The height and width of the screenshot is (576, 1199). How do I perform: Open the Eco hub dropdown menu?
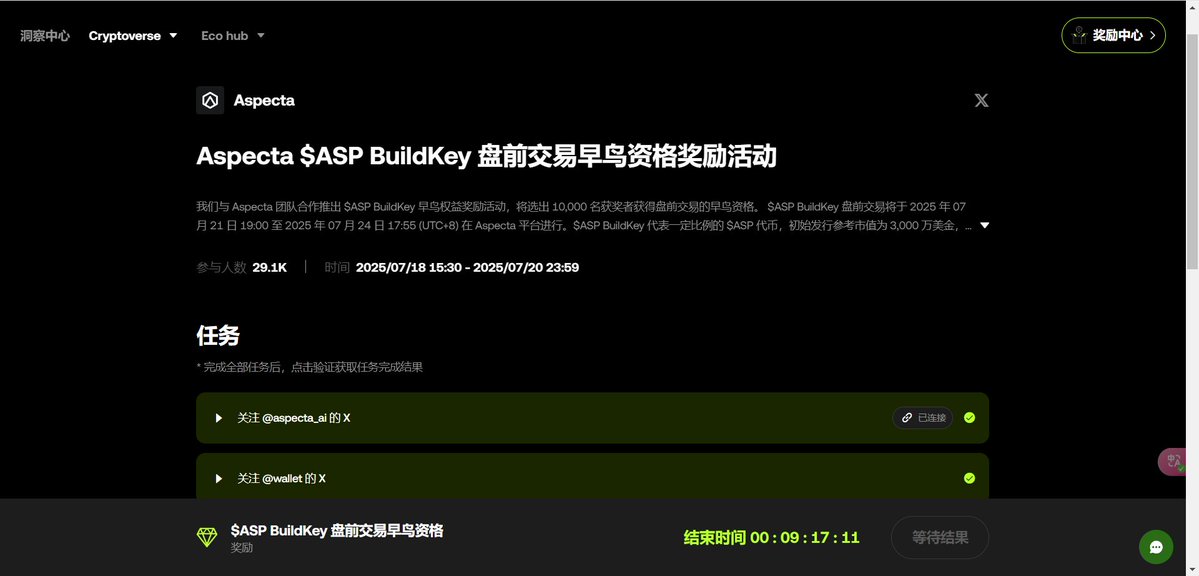point(232,36)
